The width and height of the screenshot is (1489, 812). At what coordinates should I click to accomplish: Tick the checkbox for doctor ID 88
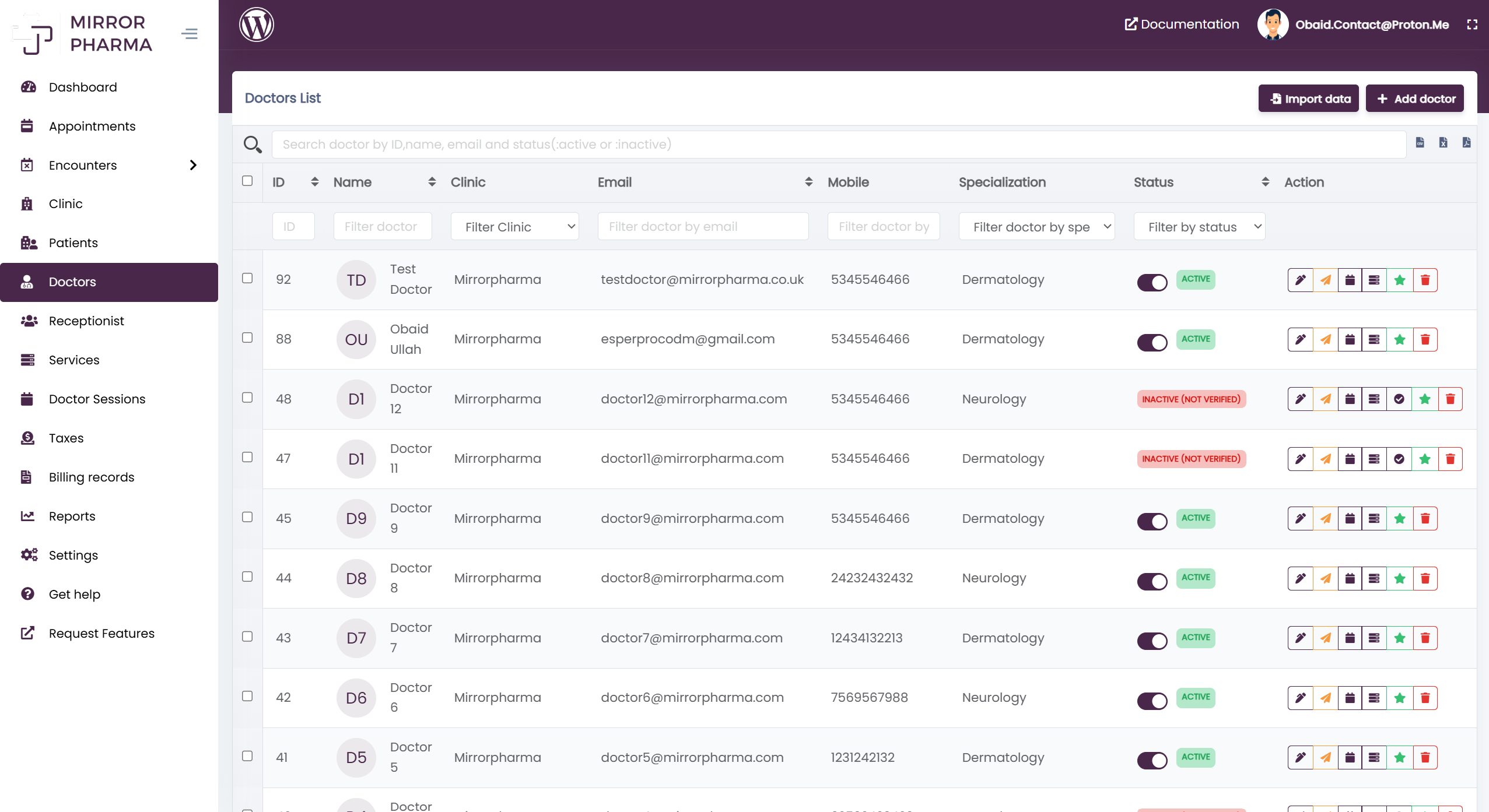pyautogui.click(x=247, y=338)
